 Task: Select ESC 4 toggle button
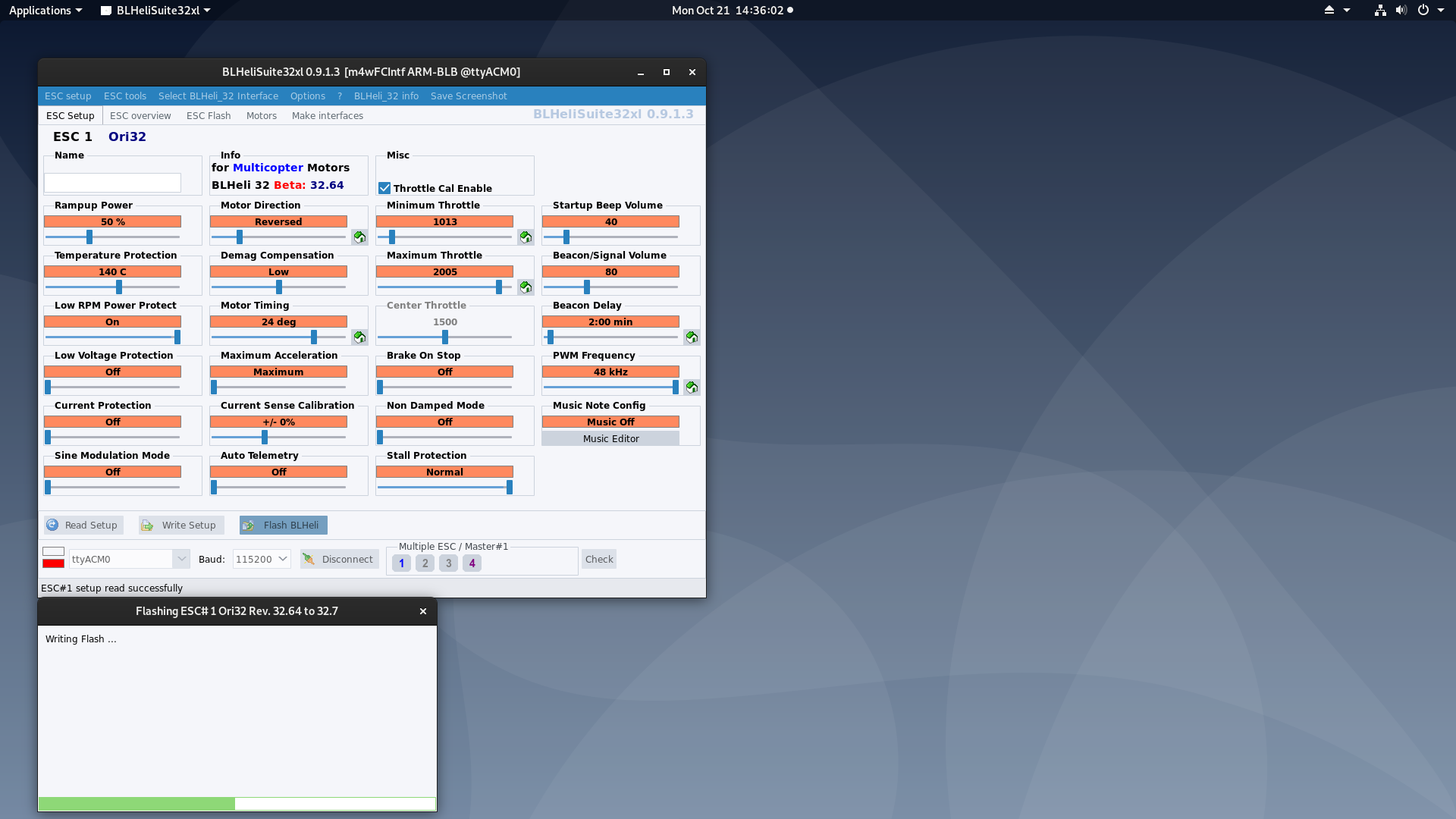[472, 563]
